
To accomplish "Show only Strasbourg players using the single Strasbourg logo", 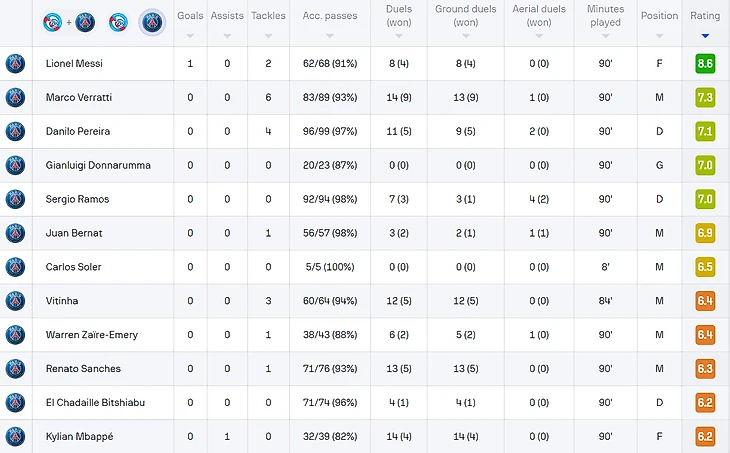I will click(118, 22).
